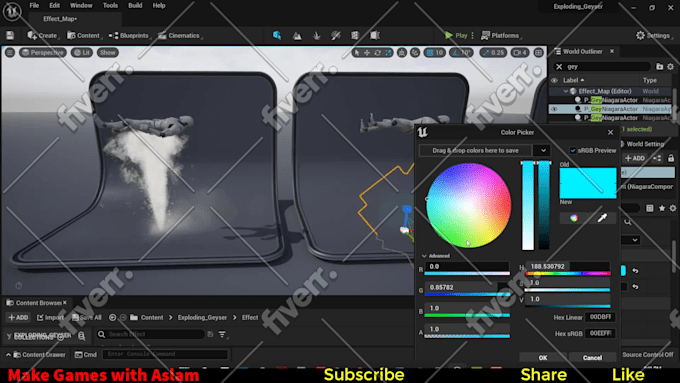This screenshot has width=680, height=383.
Task: Open the Tools menu
Action: coord(110,6)
